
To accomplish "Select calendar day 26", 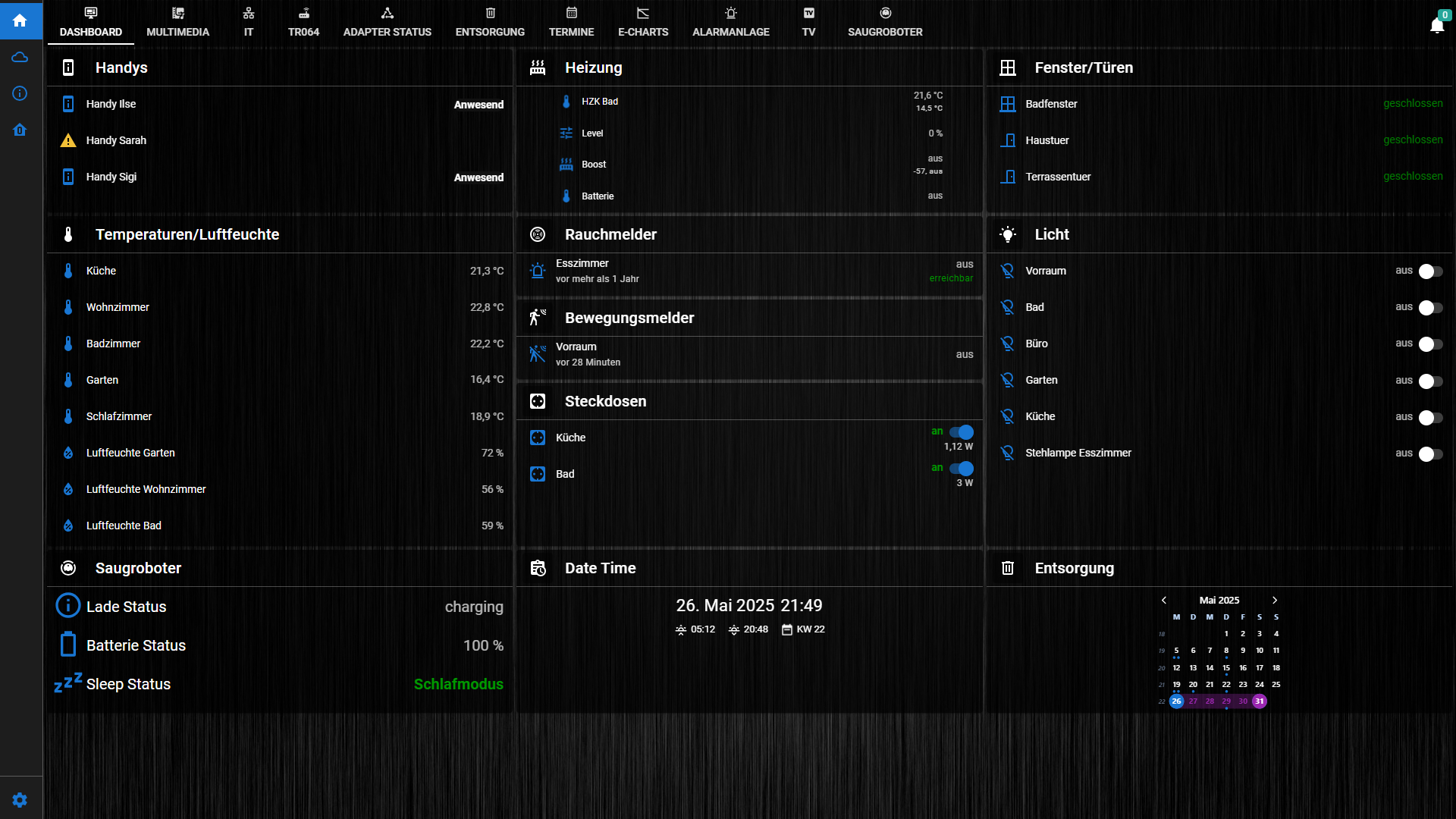I will coord(1176,701).
